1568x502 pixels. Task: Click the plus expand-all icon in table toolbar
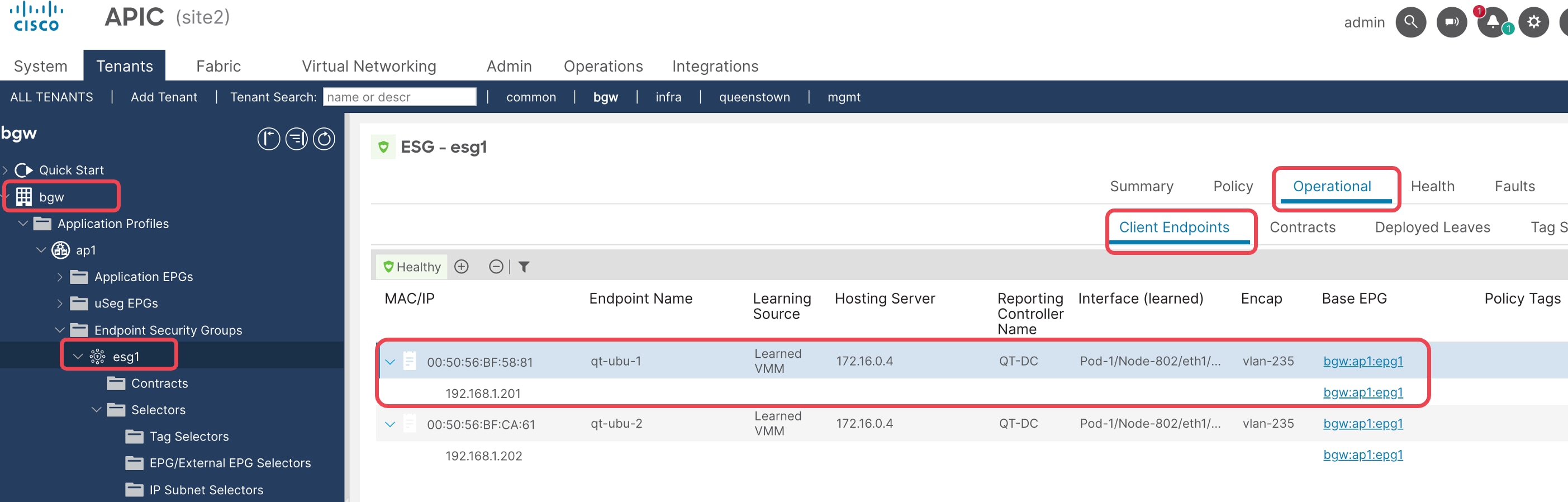tap(462, 266)
